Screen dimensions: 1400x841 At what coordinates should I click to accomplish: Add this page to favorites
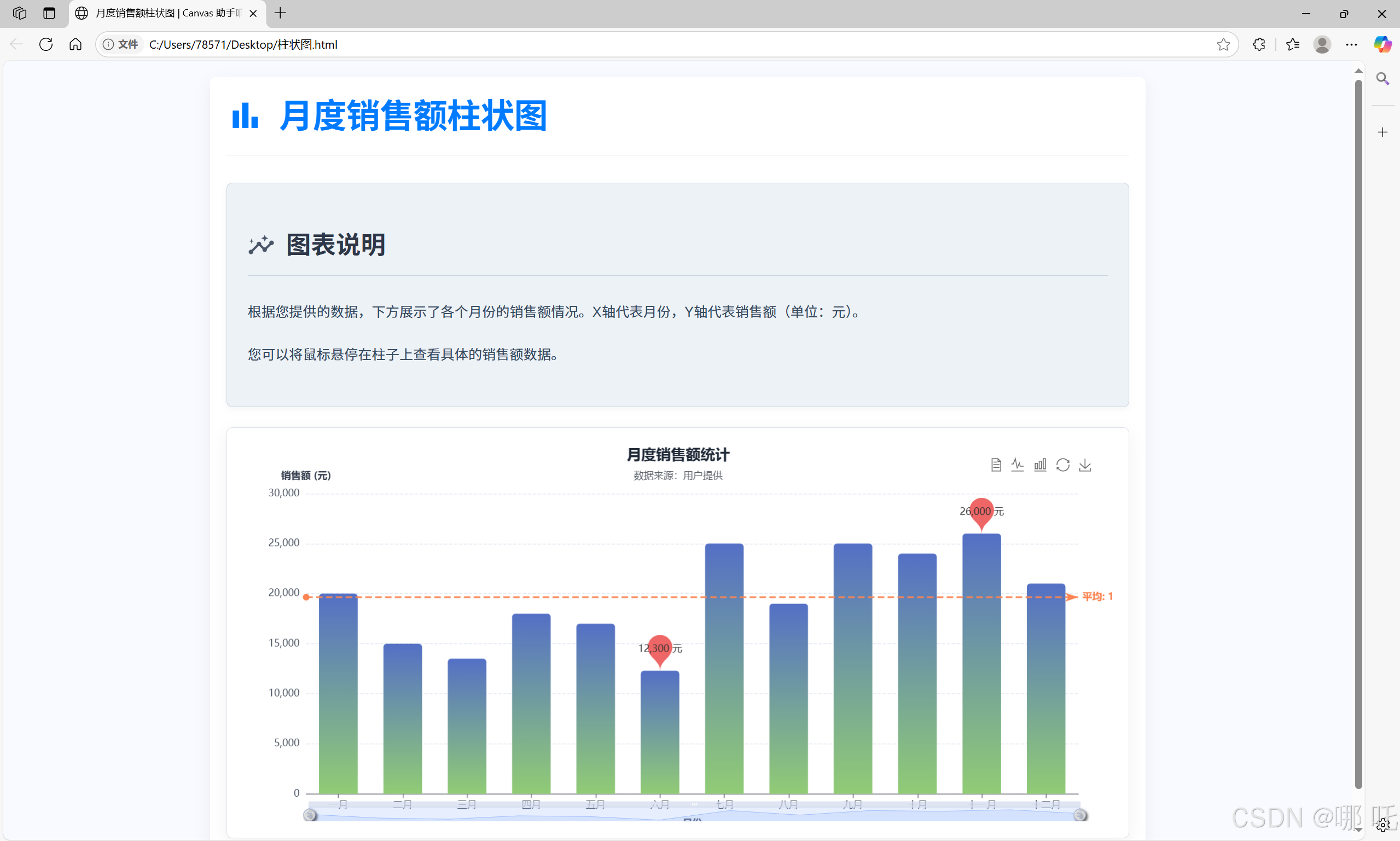tap(1223, 44)
